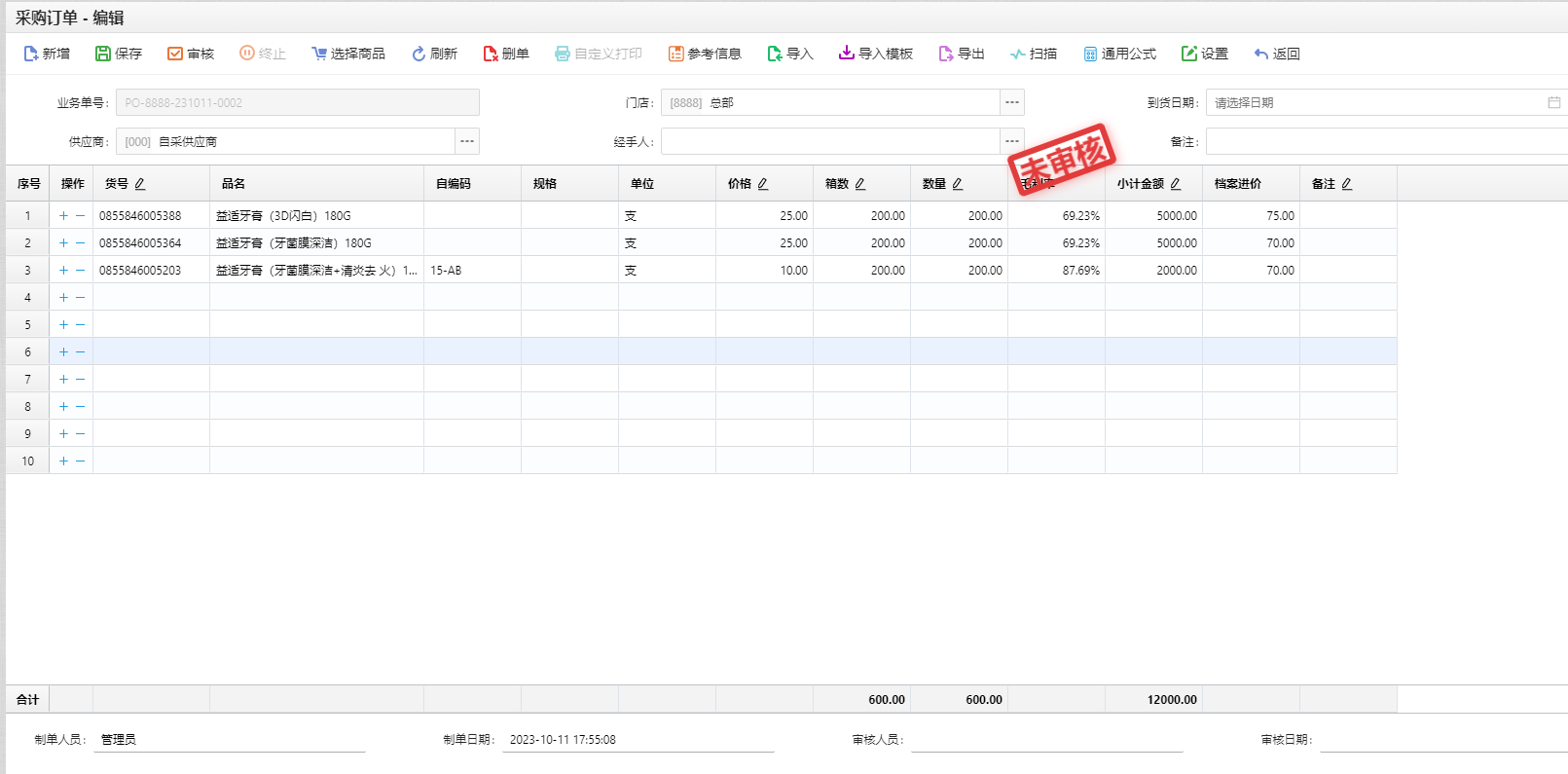Open 设置 settings
Image resolution: width=1568 pixels, height=774 pixels.
(x=1204, y=54)
